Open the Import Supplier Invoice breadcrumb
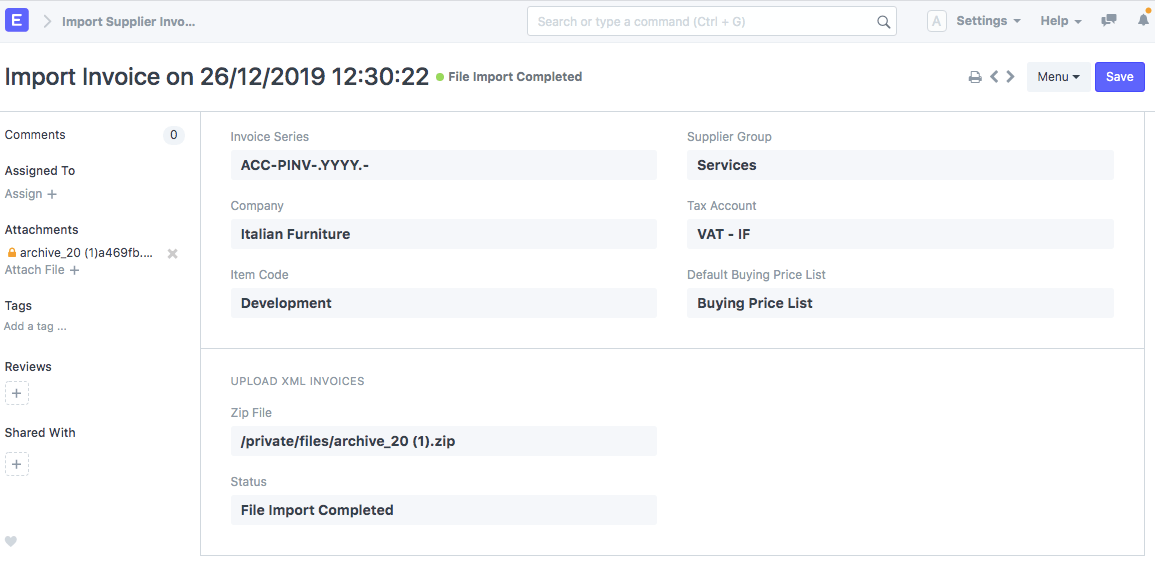1155x562 pixels. click(129, 21)
